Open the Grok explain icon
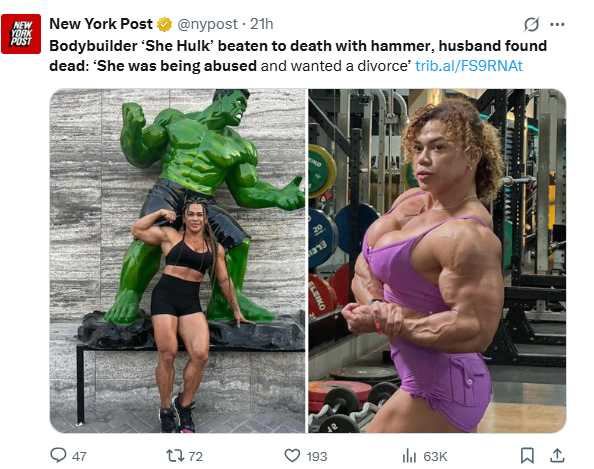This screenshot has width=594, height=469. click(x=531, y=25)
